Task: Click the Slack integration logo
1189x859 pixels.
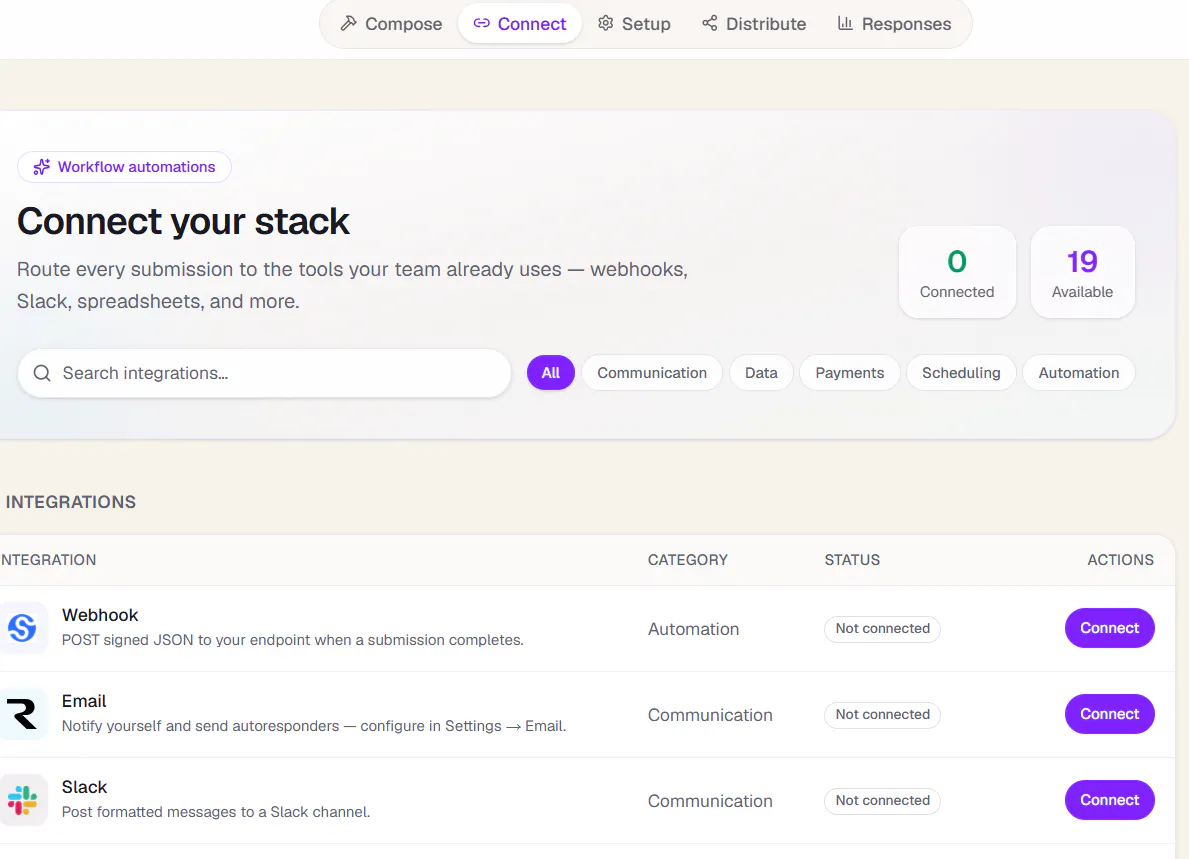Action: [23, 800]
